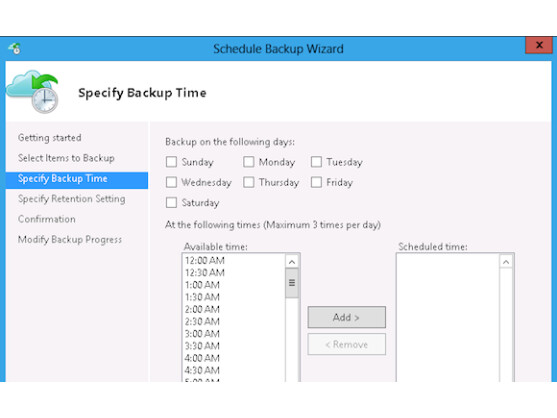Select Wednesday as a backup day

(x=171, y=182)
